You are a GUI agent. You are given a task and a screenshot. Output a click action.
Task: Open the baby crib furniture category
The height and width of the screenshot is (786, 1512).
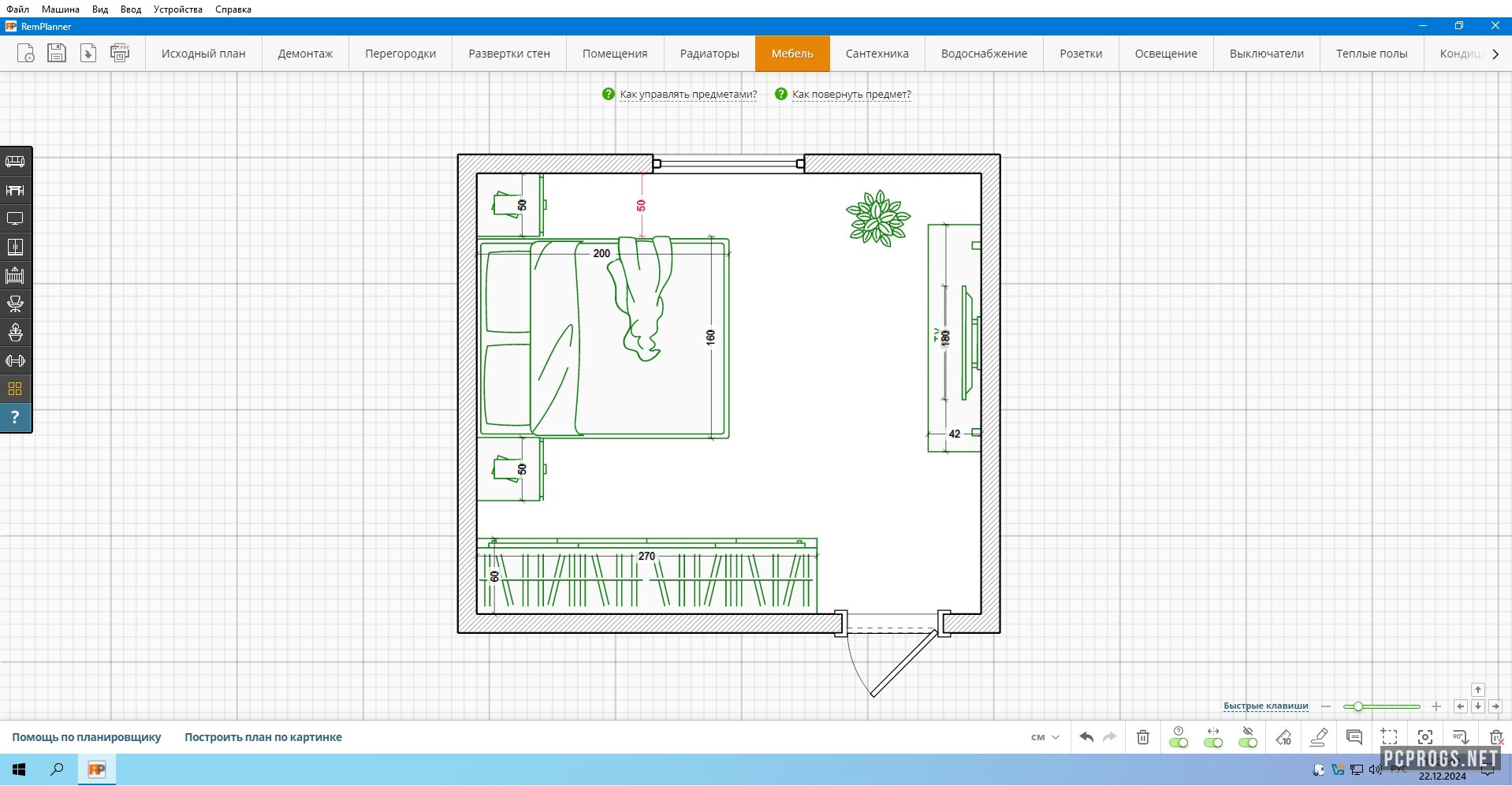pyautogui.click(x=15, y=275)
